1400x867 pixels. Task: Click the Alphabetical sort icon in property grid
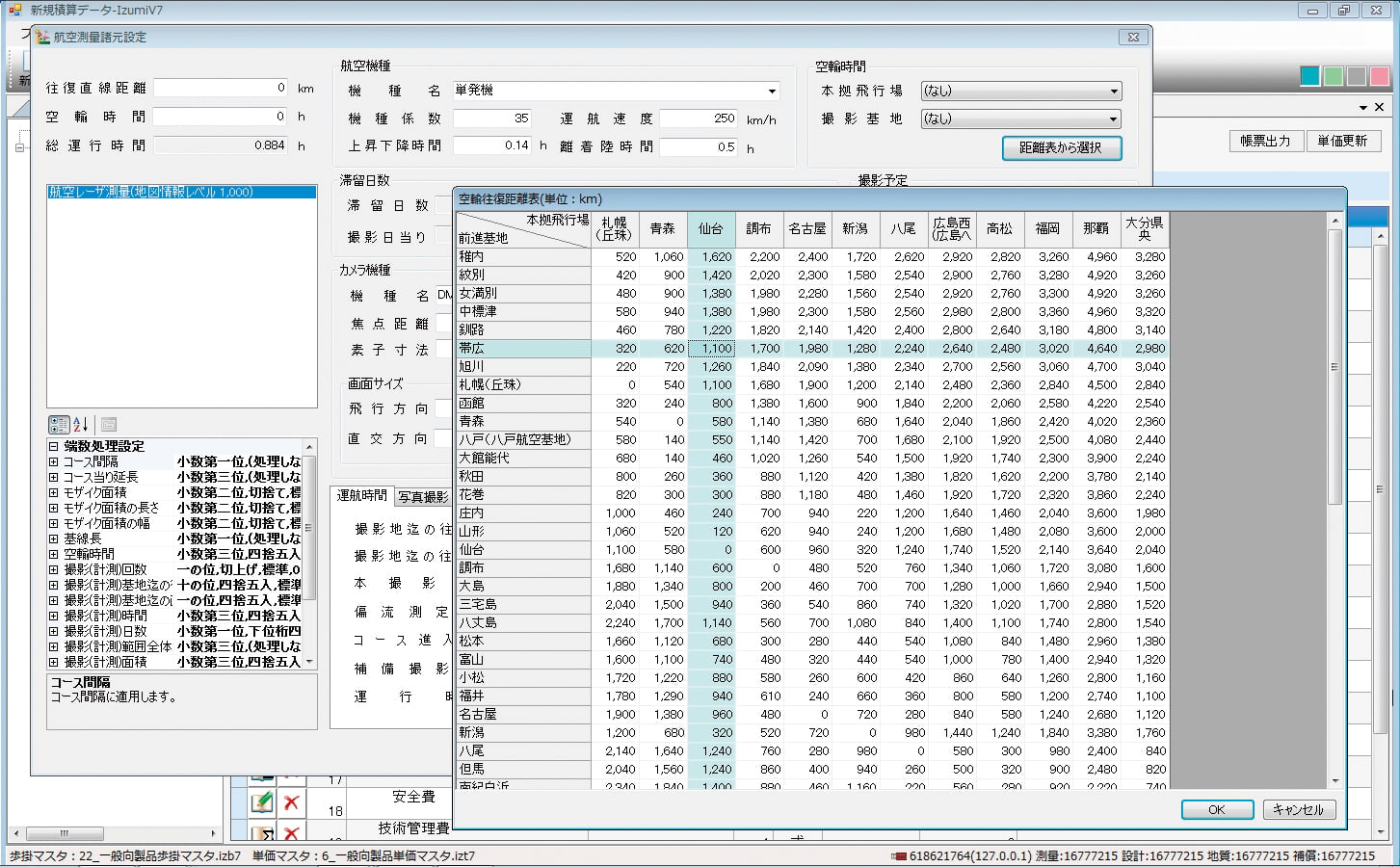click(81, 424)
